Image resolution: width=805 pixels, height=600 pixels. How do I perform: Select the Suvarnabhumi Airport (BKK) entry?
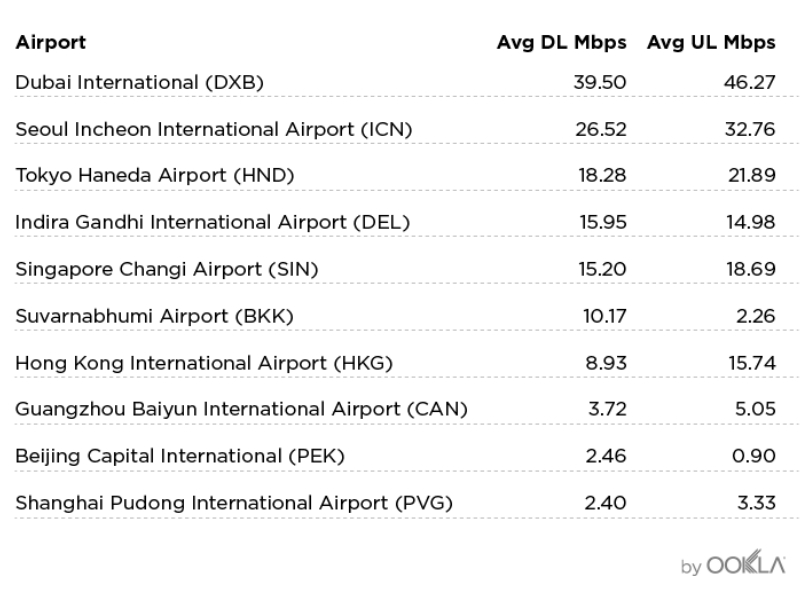tap(154, 316)
